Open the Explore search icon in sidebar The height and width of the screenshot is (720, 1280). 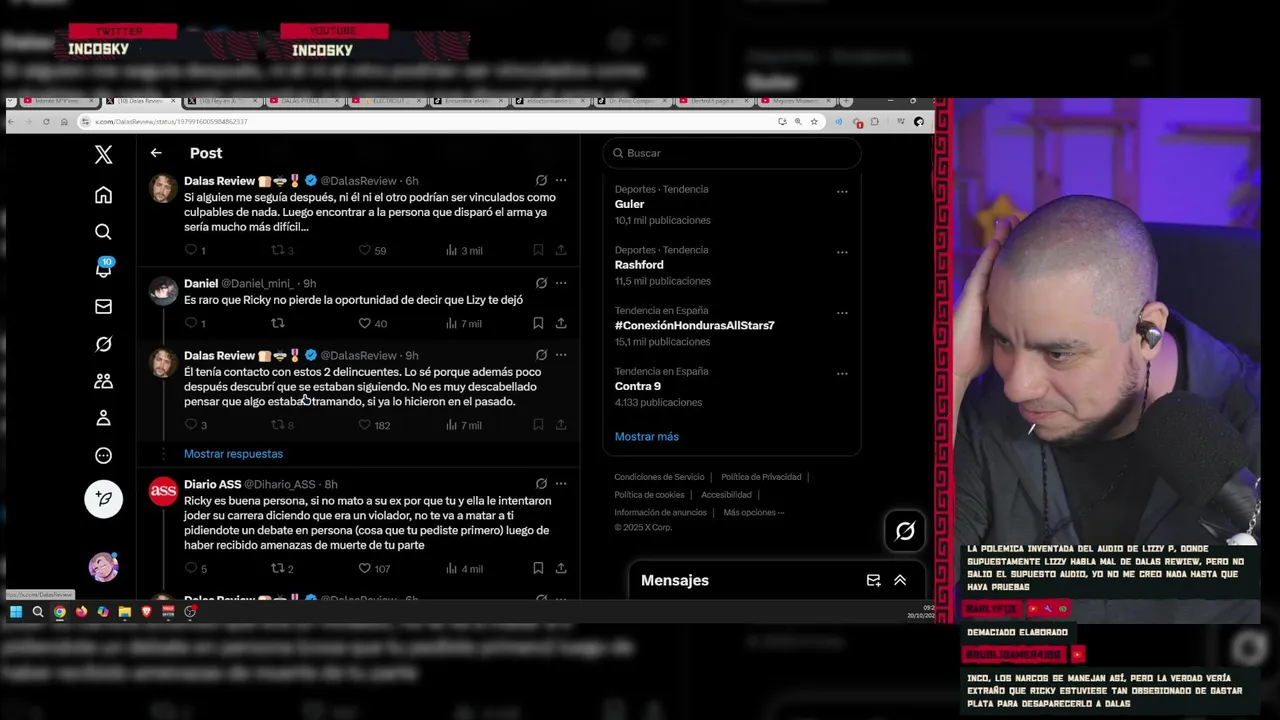pyautogui.click(x=103, y=232)
